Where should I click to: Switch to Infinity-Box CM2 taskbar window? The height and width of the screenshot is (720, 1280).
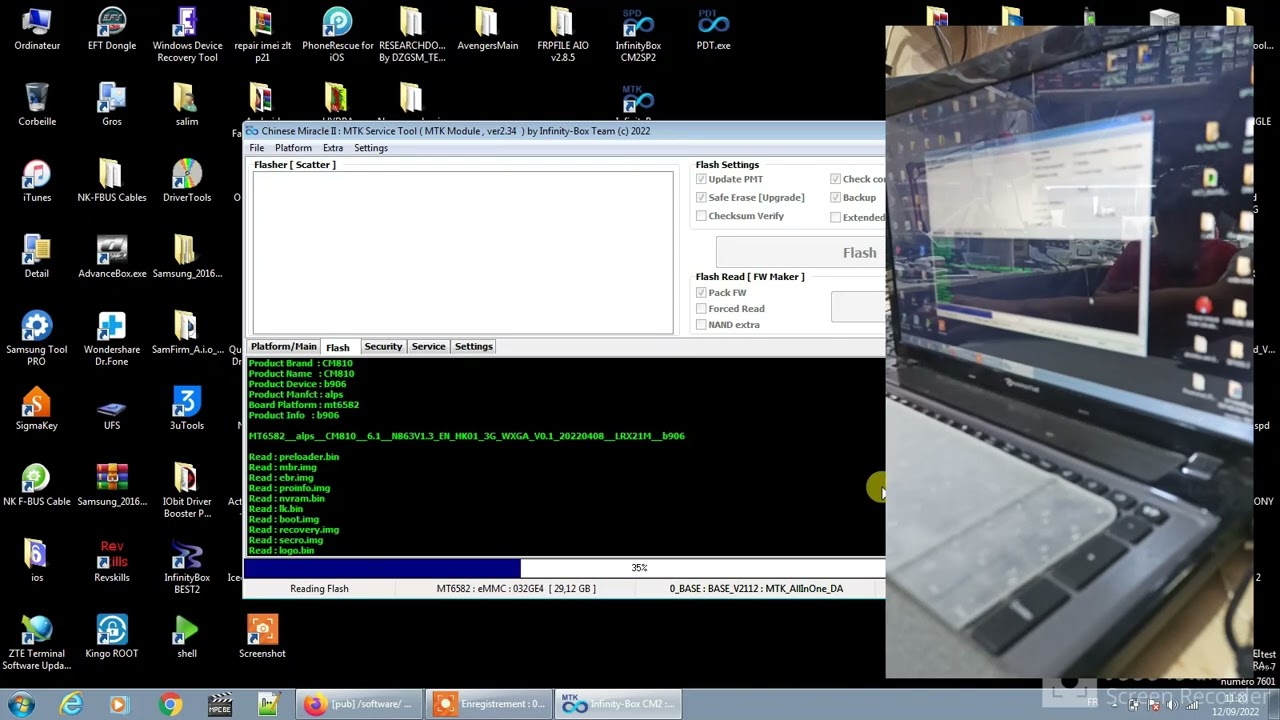(618, 704)
